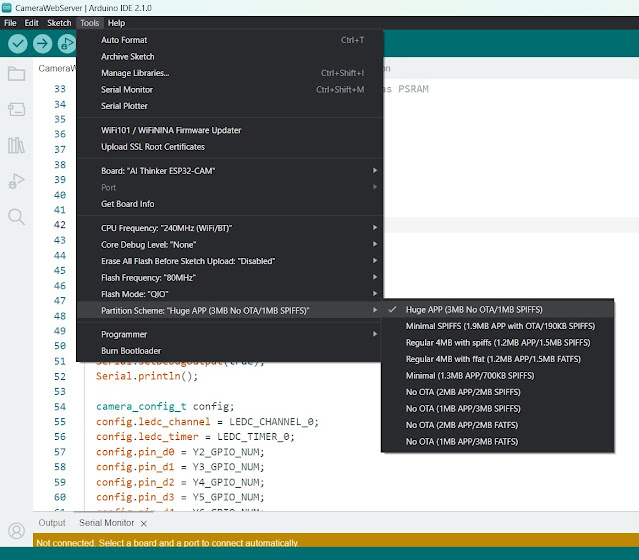Select No OTA (2MB APP/2MB FATFS)

pyautogui.click(x=498, y=425)
